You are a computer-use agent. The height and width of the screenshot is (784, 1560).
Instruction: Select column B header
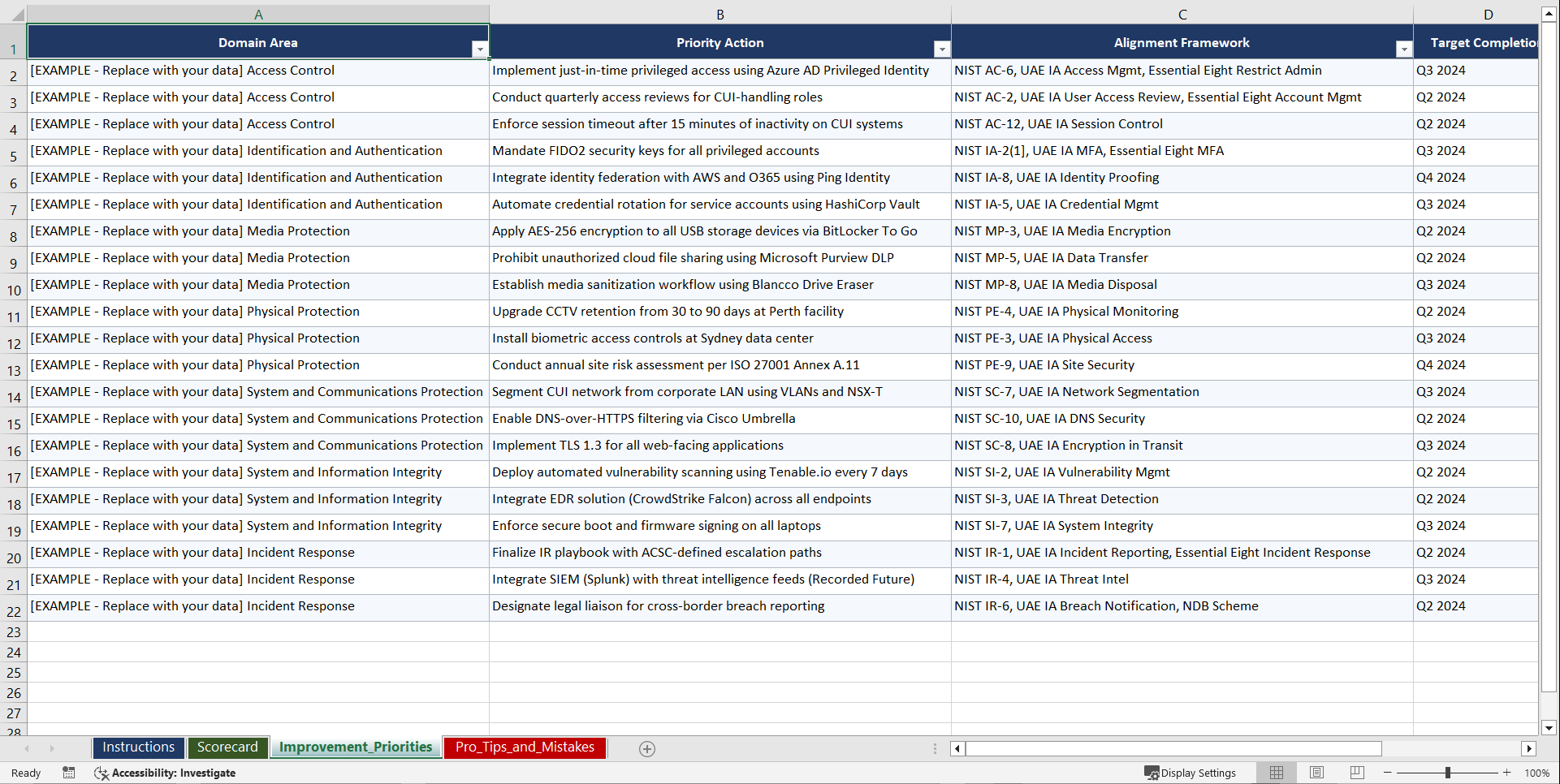(x=720, y=14)
